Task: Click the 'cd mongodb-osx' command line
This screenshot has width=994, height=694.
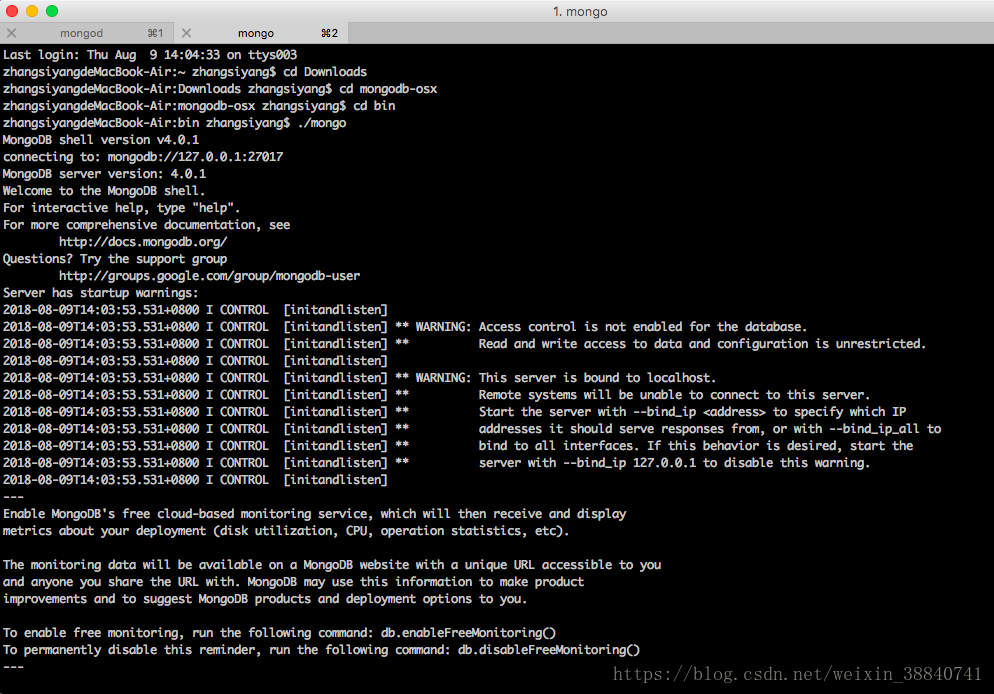Action: coord(220,89)
